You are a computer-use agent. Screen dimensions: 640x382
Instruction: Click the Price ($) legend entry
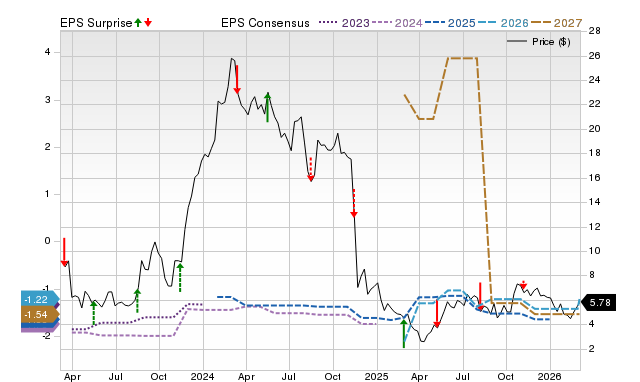click(x=539, y=42)
